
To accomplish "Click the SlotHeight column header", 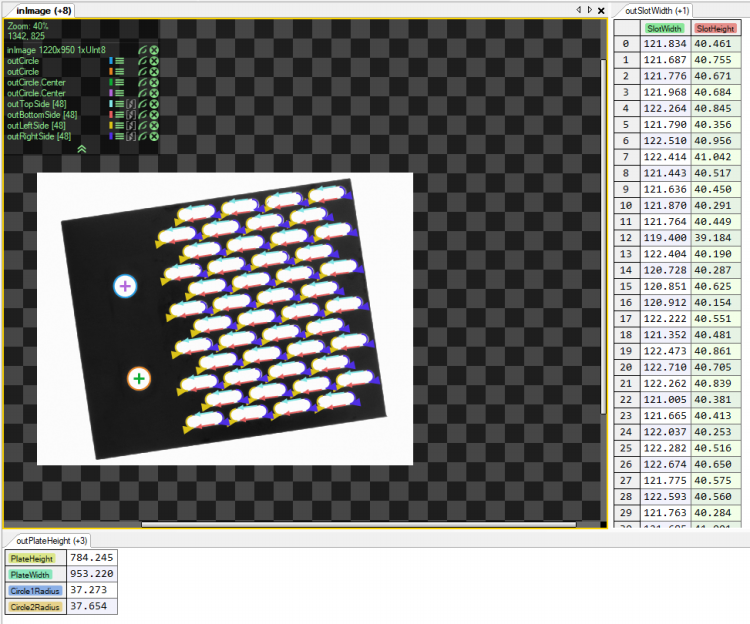I will [715, 29].
